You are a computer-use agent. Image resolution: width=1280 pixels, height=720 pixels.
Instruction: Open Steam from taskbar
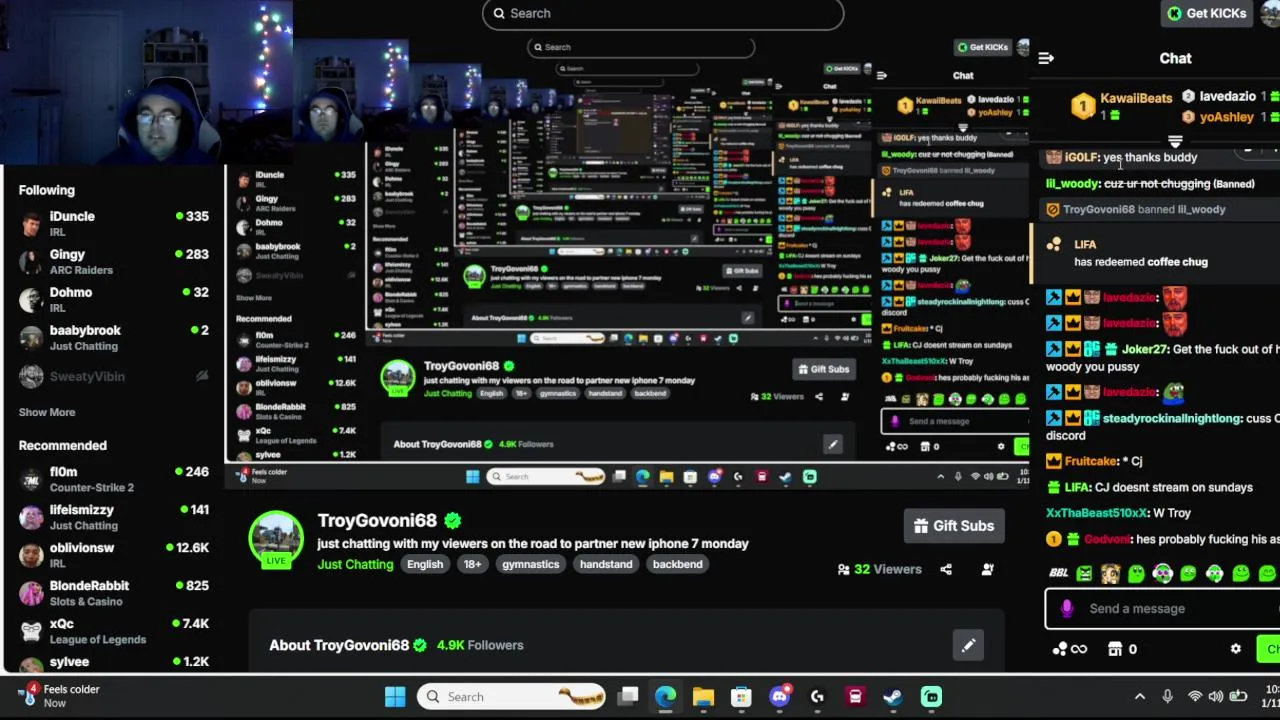893,697
